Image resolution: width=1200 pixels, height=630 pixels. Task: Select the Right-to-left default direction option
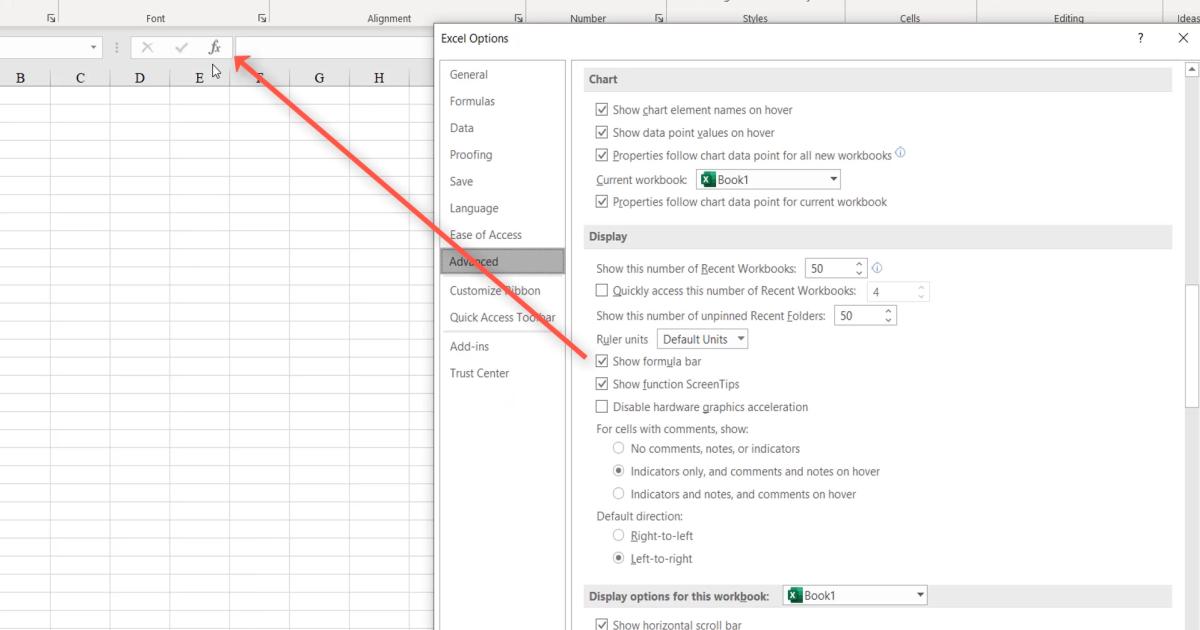point(619,535)
